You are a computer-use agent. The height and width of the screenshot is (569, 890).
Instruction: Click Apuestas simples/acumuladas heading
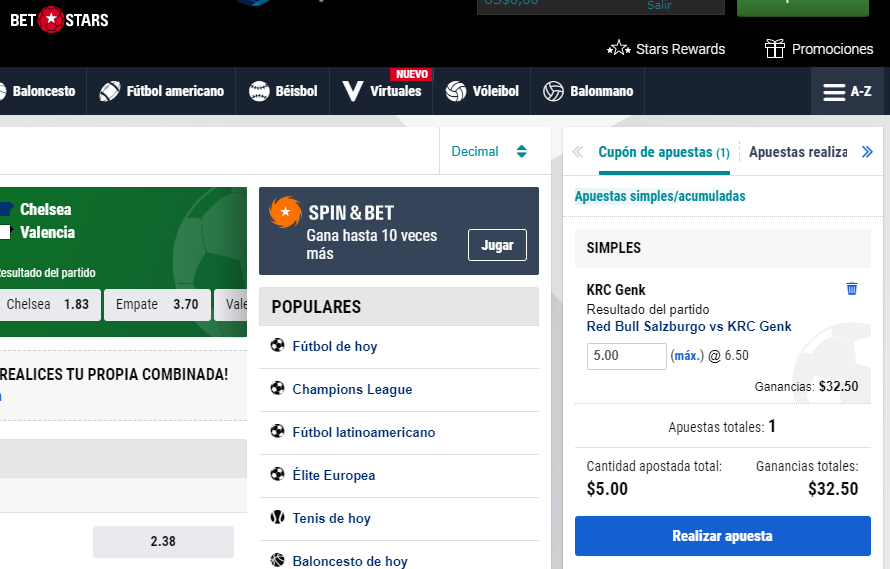coord(660,196)
